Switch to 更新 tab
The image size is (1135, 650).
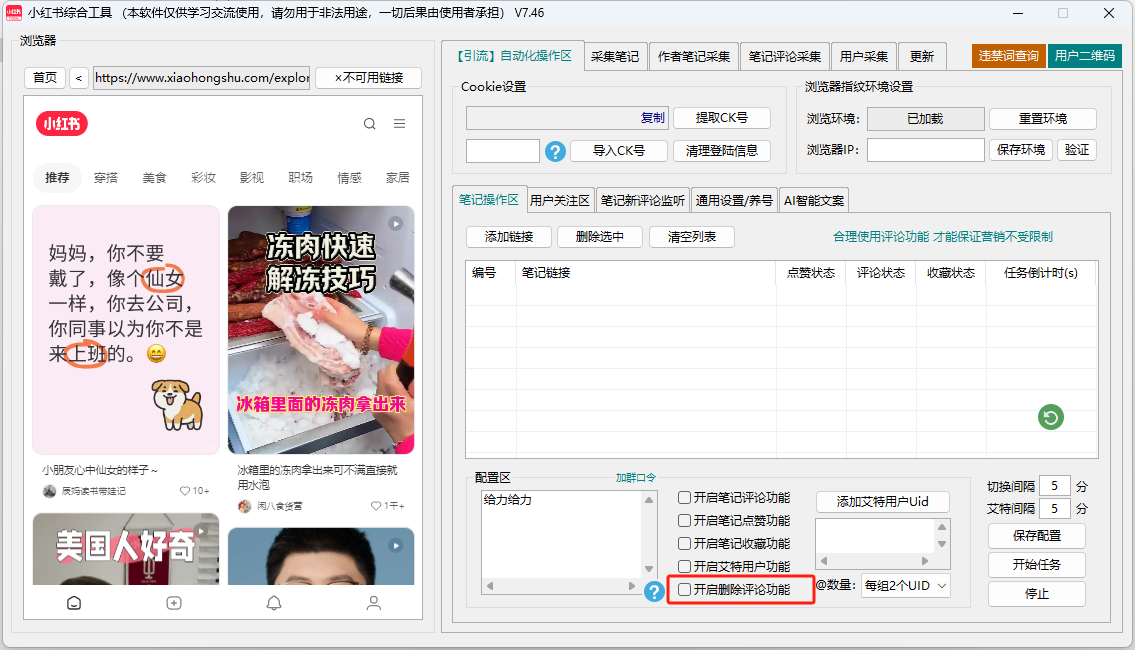click(921, 56)
